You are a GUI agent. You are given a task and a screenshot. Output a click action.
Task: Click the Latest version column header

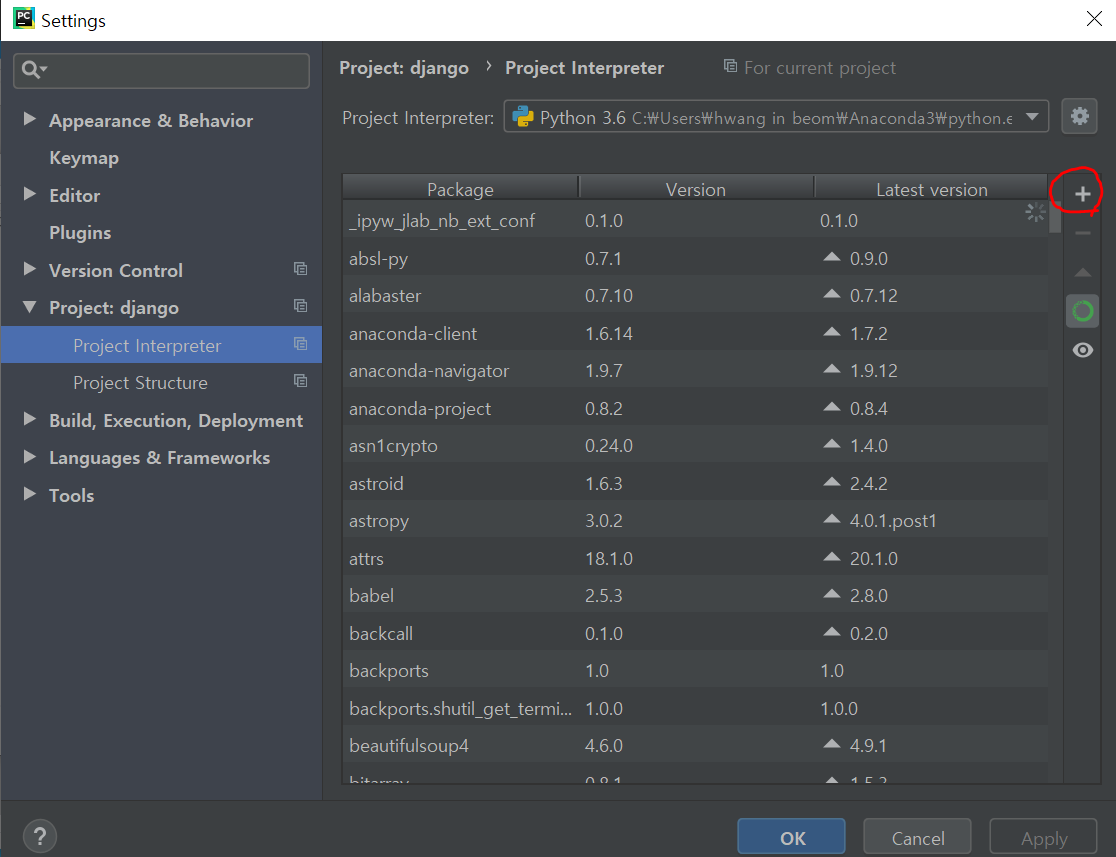tap(932, 189)
